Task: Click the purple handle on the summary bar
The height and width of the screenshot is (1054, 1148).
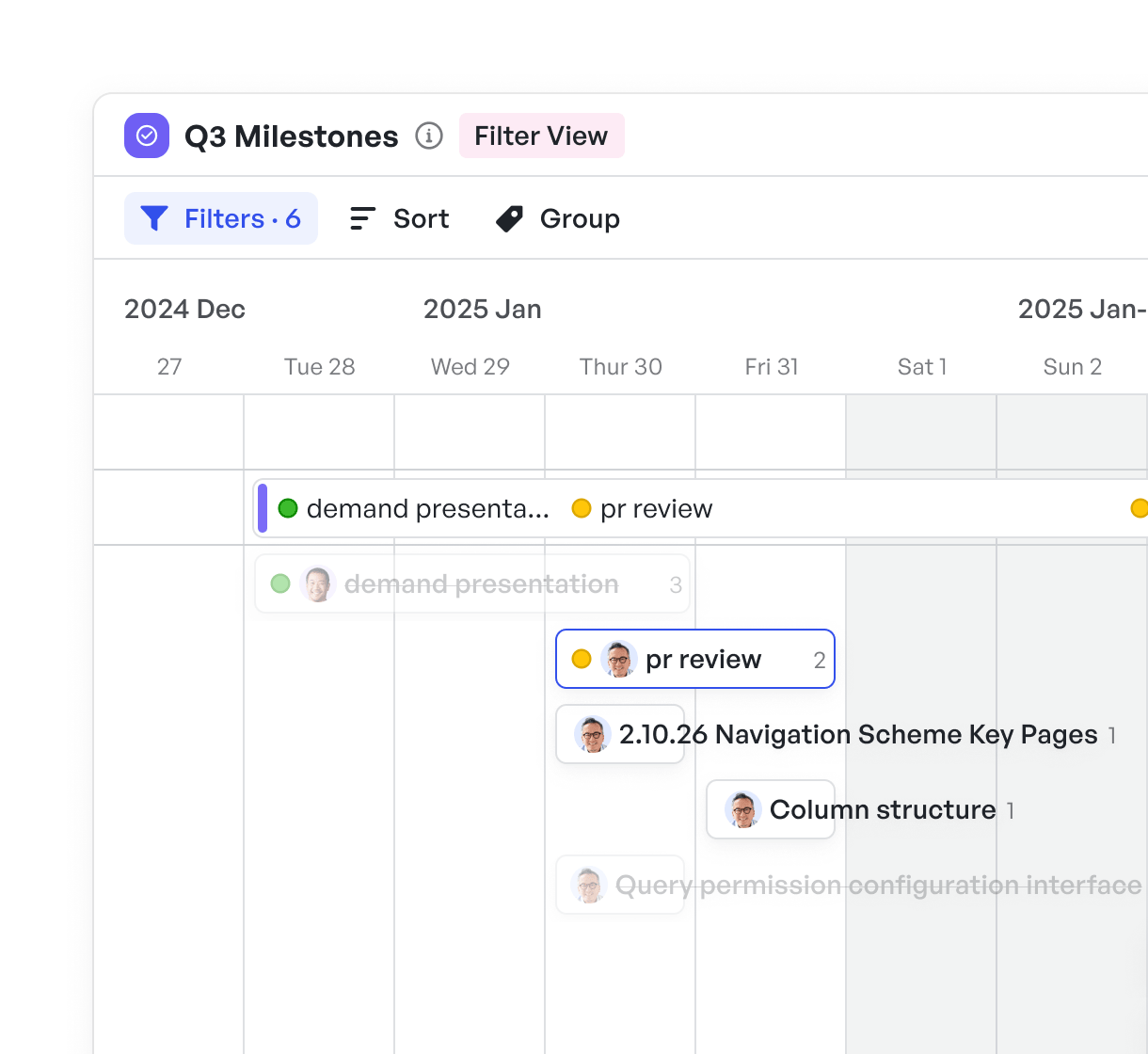Action: click(x=263, y=508)
